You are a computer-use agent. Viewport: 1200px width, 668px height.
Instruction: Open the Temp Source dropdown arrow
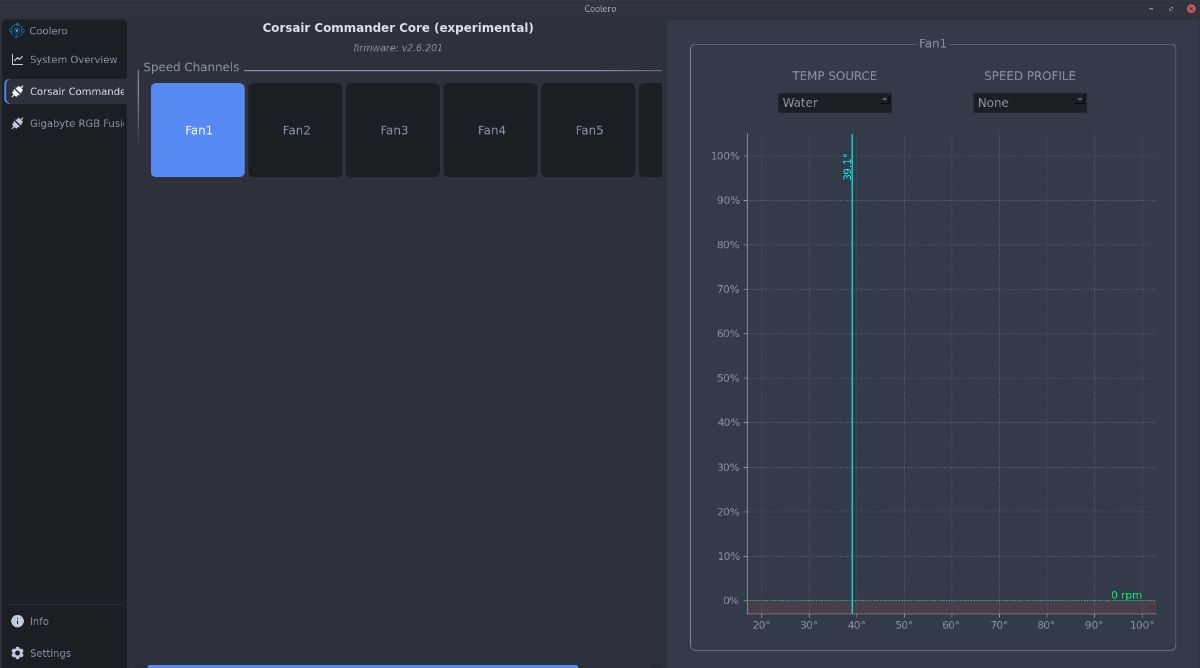884,100
